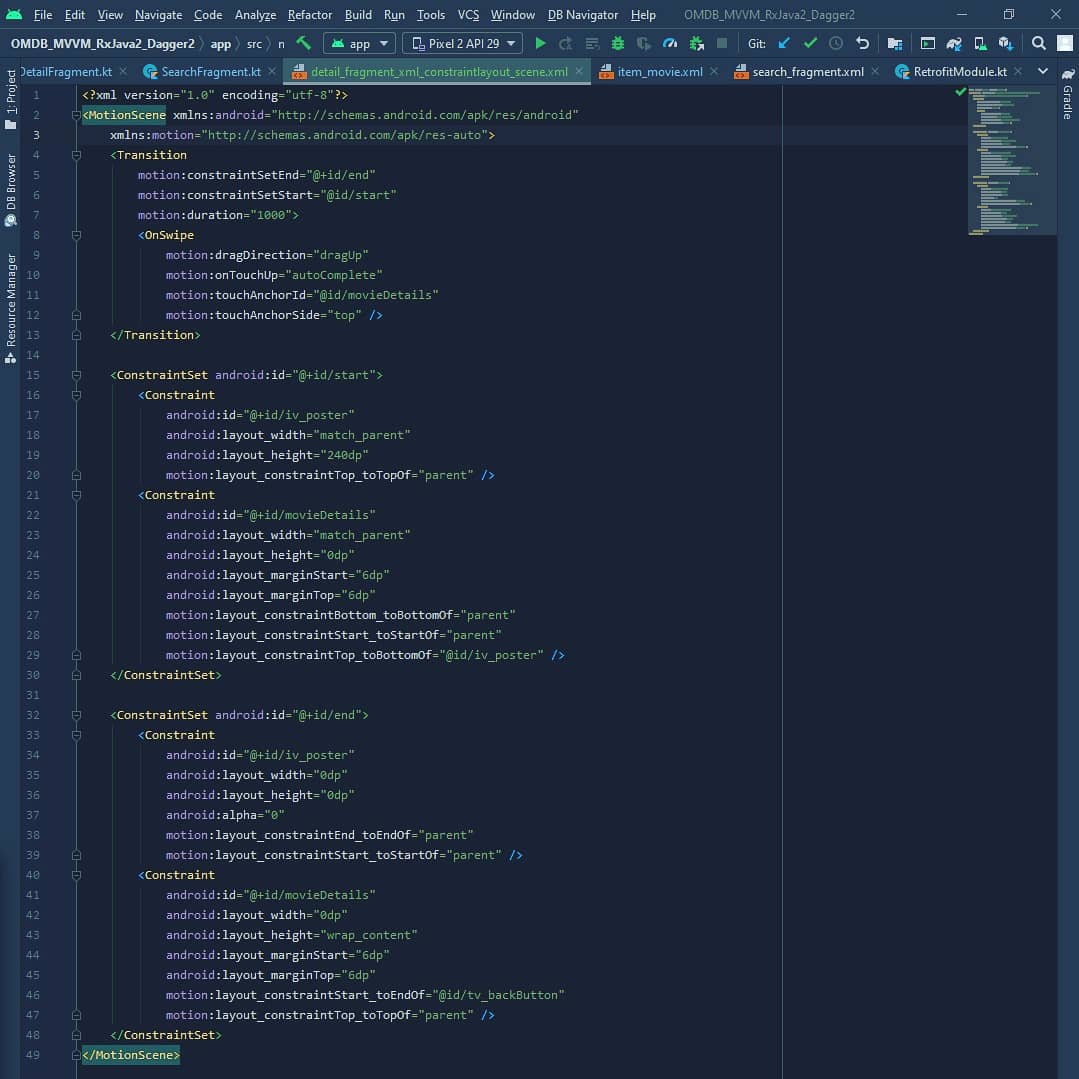Click Sync Project with Gradle Files icon

(x=954, y=43)
